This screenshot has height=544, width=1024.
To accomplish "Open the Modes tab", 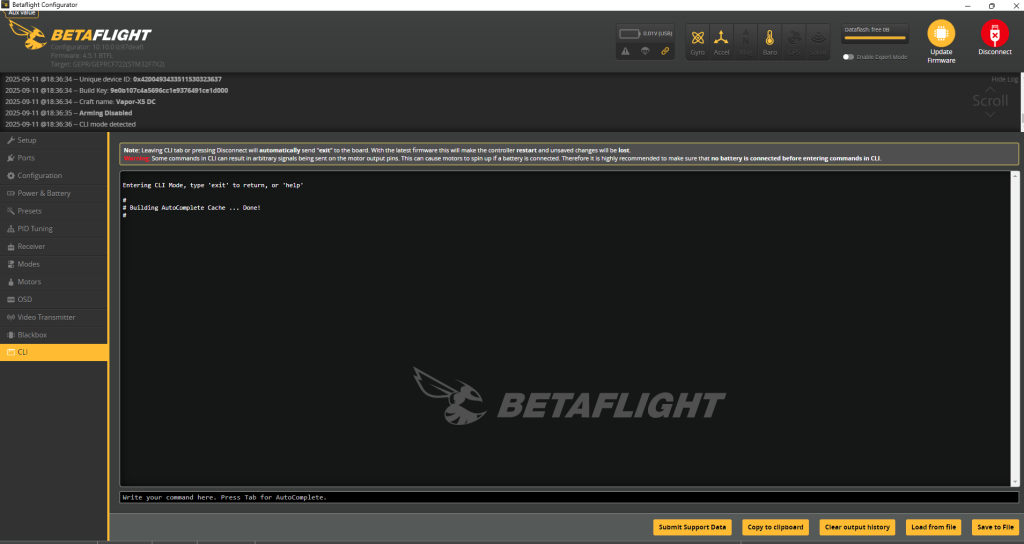I will click(54, 264).
